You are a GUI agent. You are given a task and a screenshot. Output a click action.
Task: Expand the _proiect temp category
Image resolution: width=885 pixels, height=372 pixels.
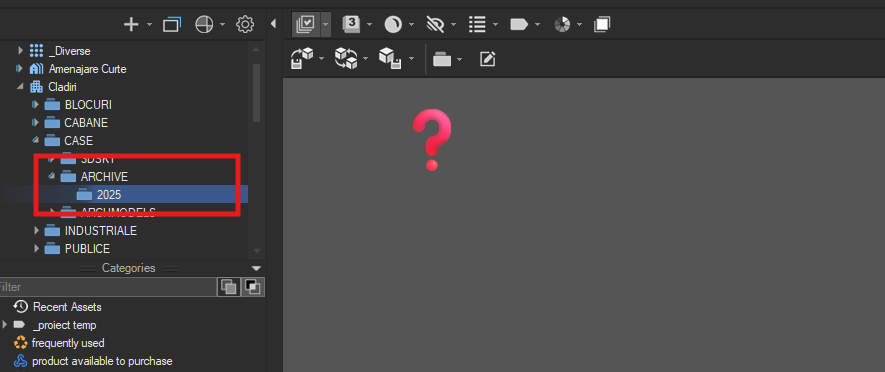[x=5, y=325]
